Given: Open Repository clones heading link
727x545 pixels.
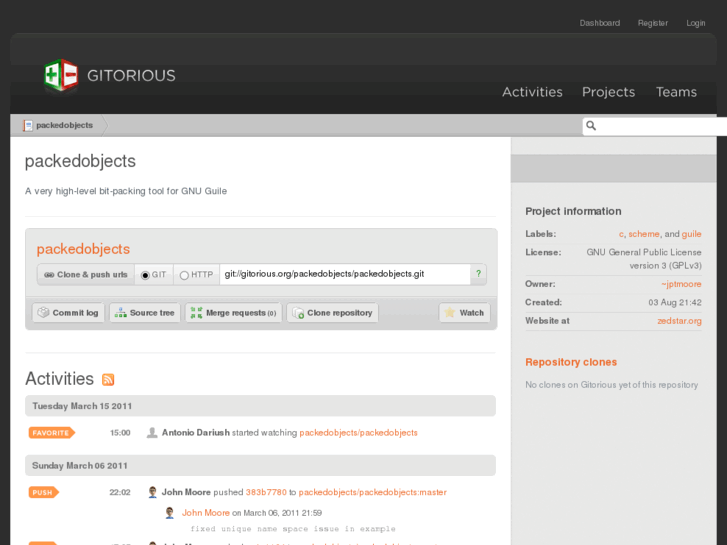Looking at the screenshot, I should click(x=571, y=362).
